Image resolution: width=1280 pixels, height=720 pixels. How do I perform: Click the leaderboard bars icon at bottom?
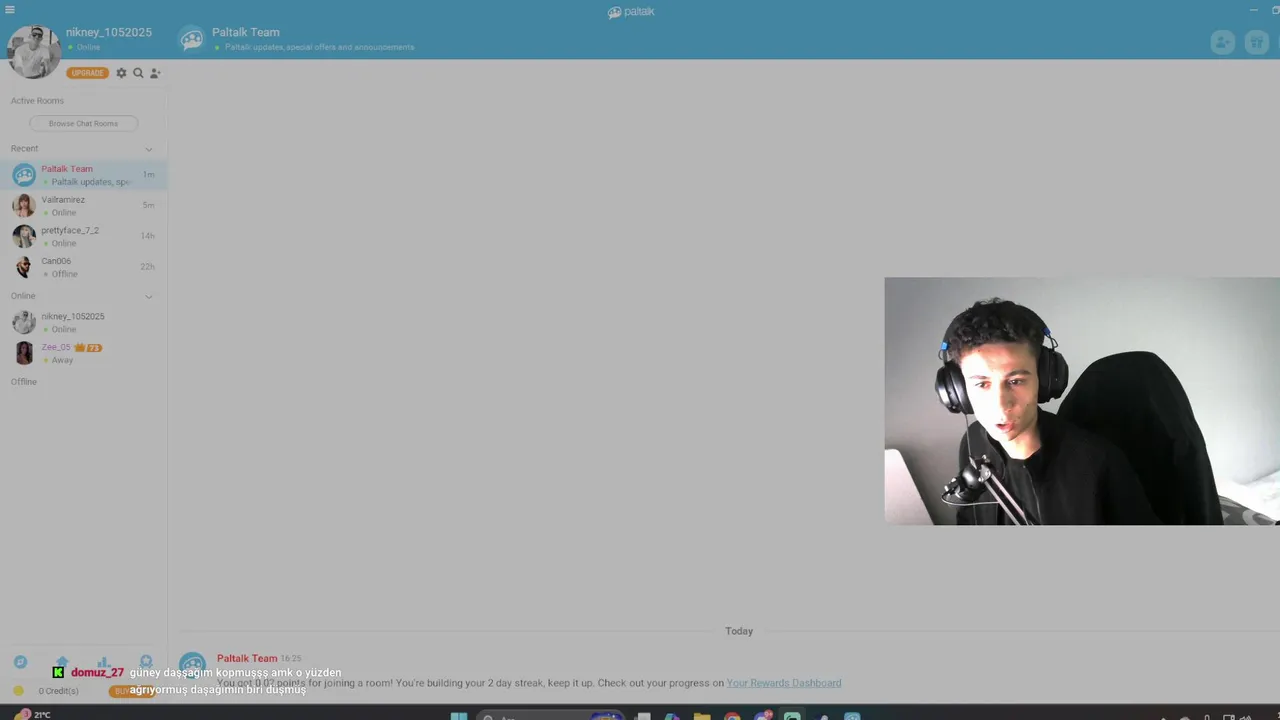(x=104, y=662)
